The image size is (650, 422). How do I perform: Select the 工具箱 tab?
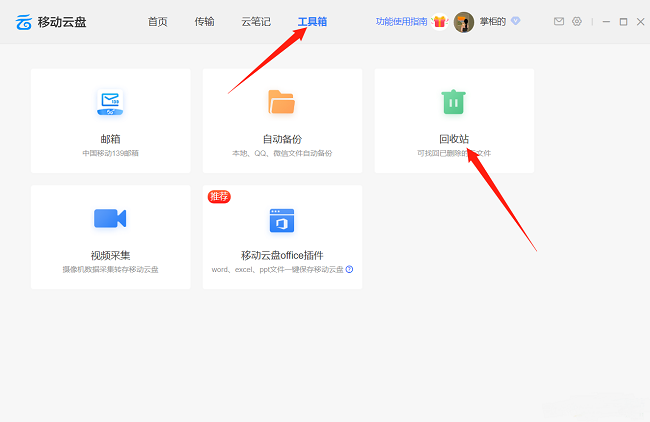tap(312, 21)
